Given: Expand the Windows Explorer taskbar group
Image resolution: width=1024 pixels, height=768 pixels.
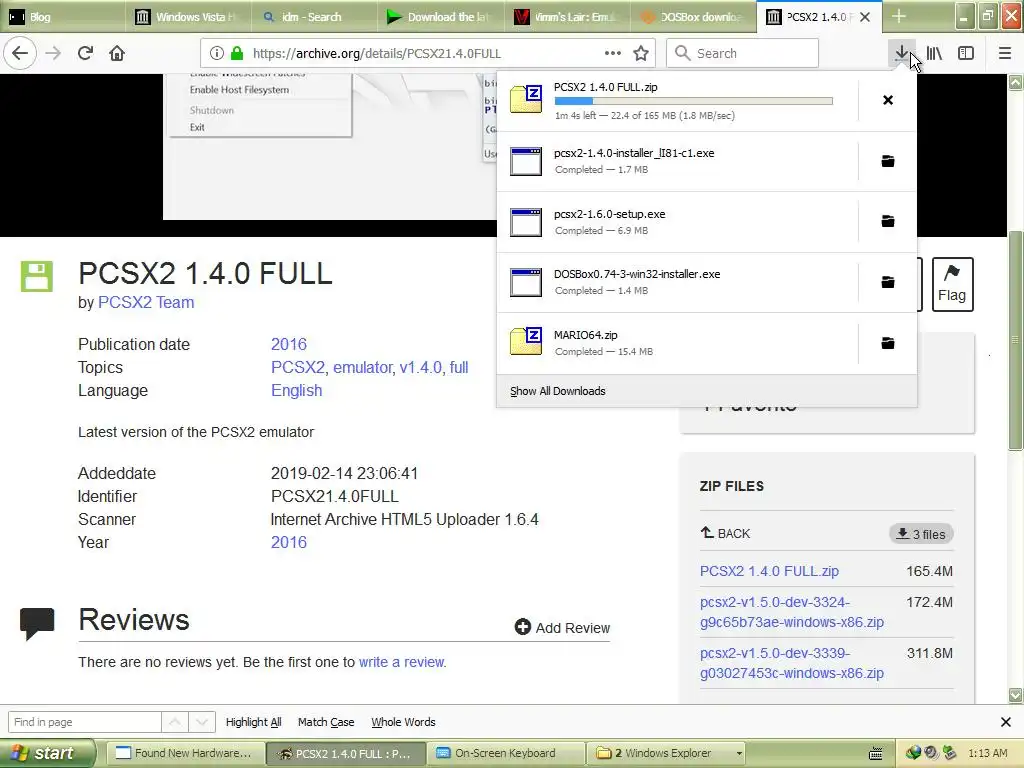Looking at the screenshot, I should pyautogui.click(x=668, y=753).
